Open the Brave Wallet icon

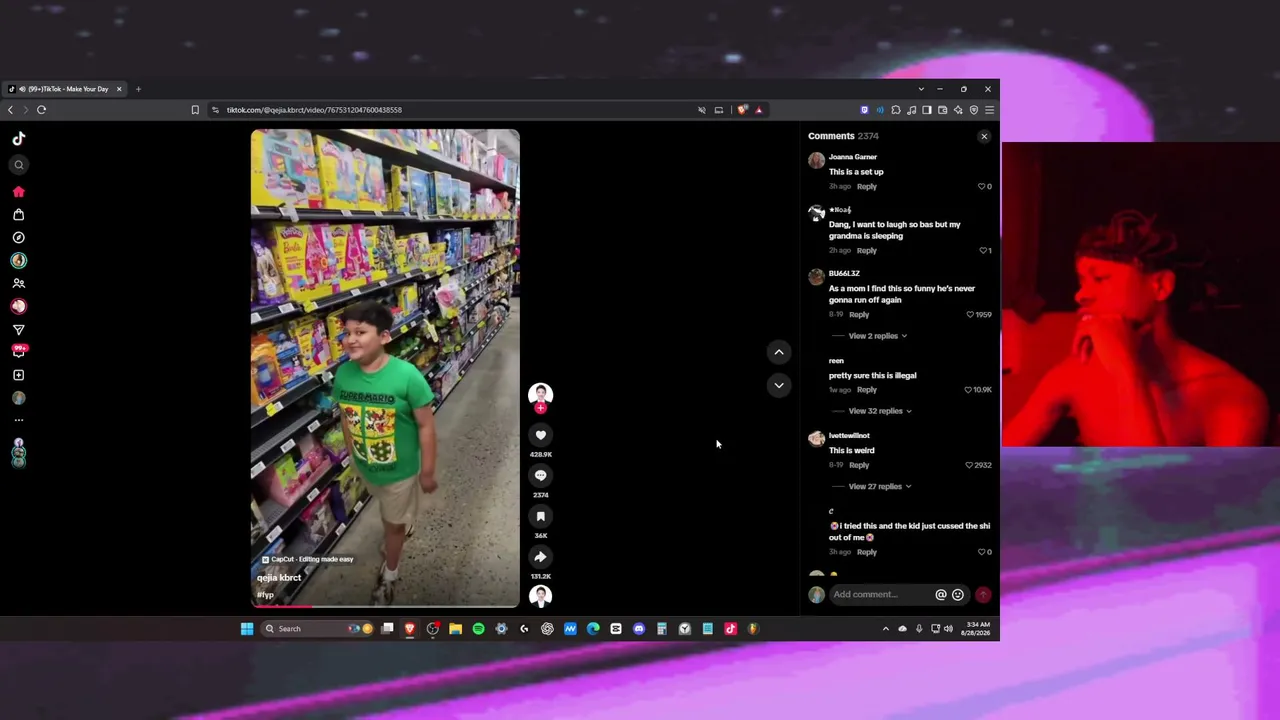tap(942, 110)
